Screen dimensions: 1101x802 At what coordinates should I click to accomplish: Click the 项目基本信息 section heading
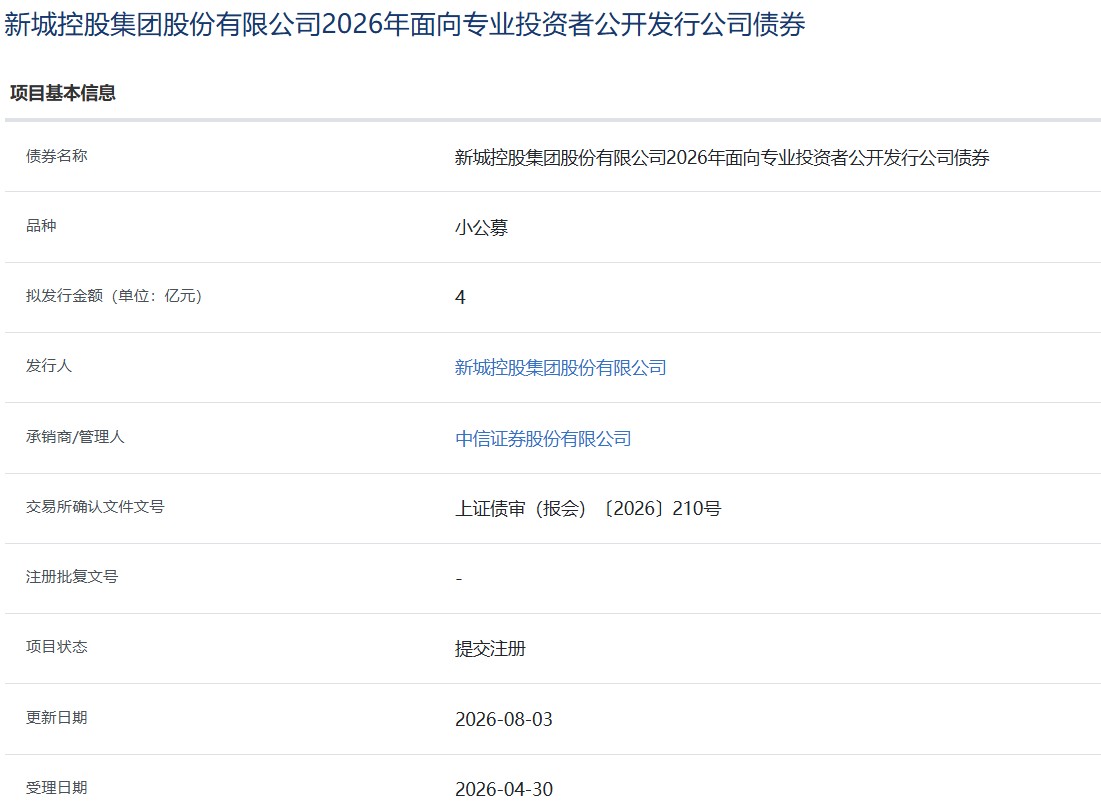click(62, 93)
